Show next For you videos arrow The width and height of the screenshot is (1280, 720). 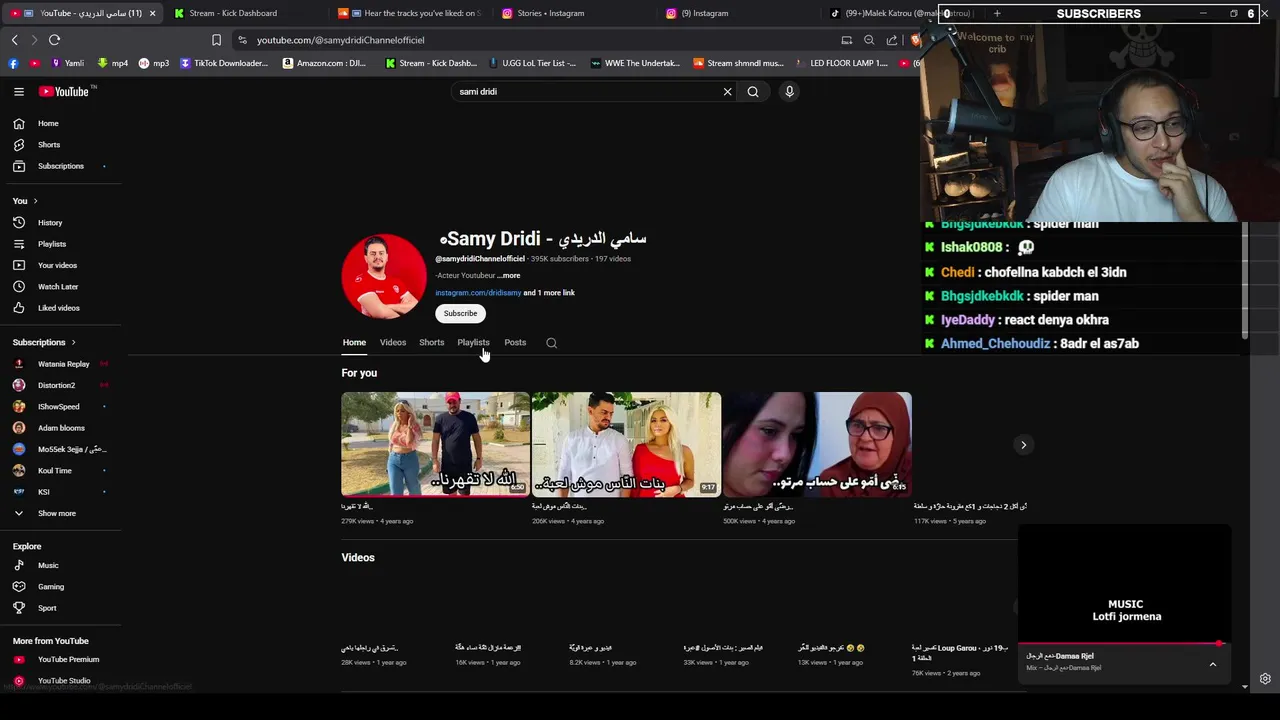click(1023, 445)
